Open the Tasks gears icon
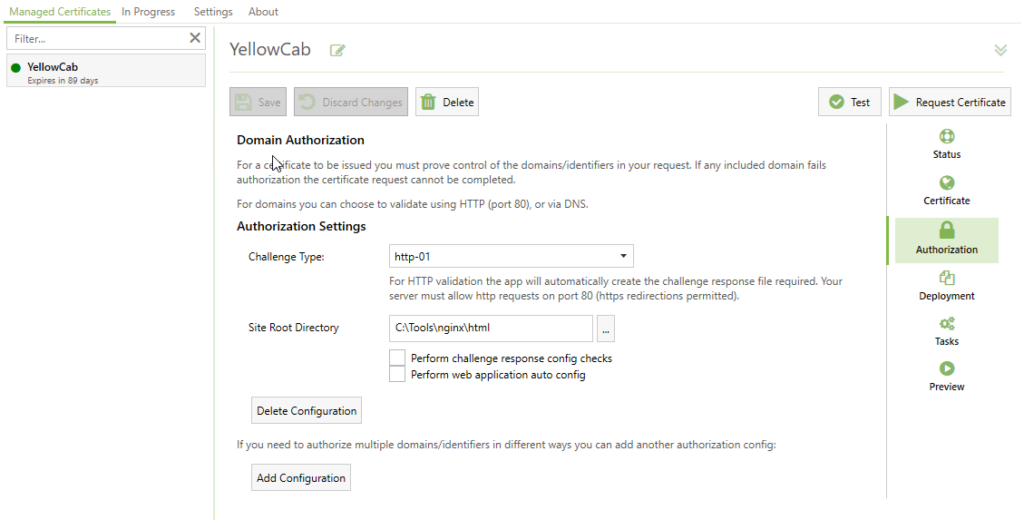The image size is (1024, 520). coord(946,323)
